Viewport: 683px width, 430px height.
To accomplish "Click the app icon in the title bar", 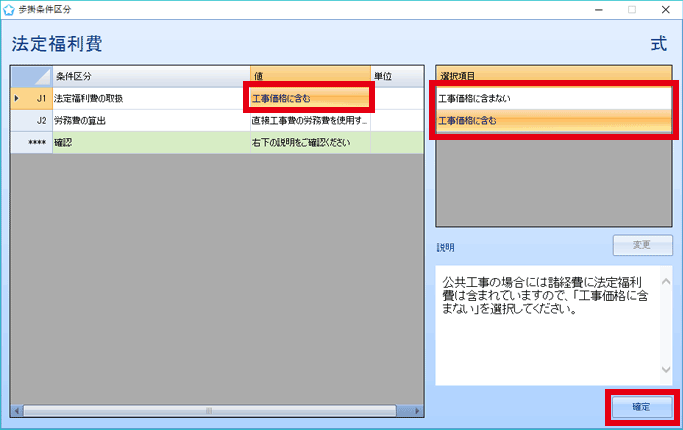I will (x=10, y=9).
